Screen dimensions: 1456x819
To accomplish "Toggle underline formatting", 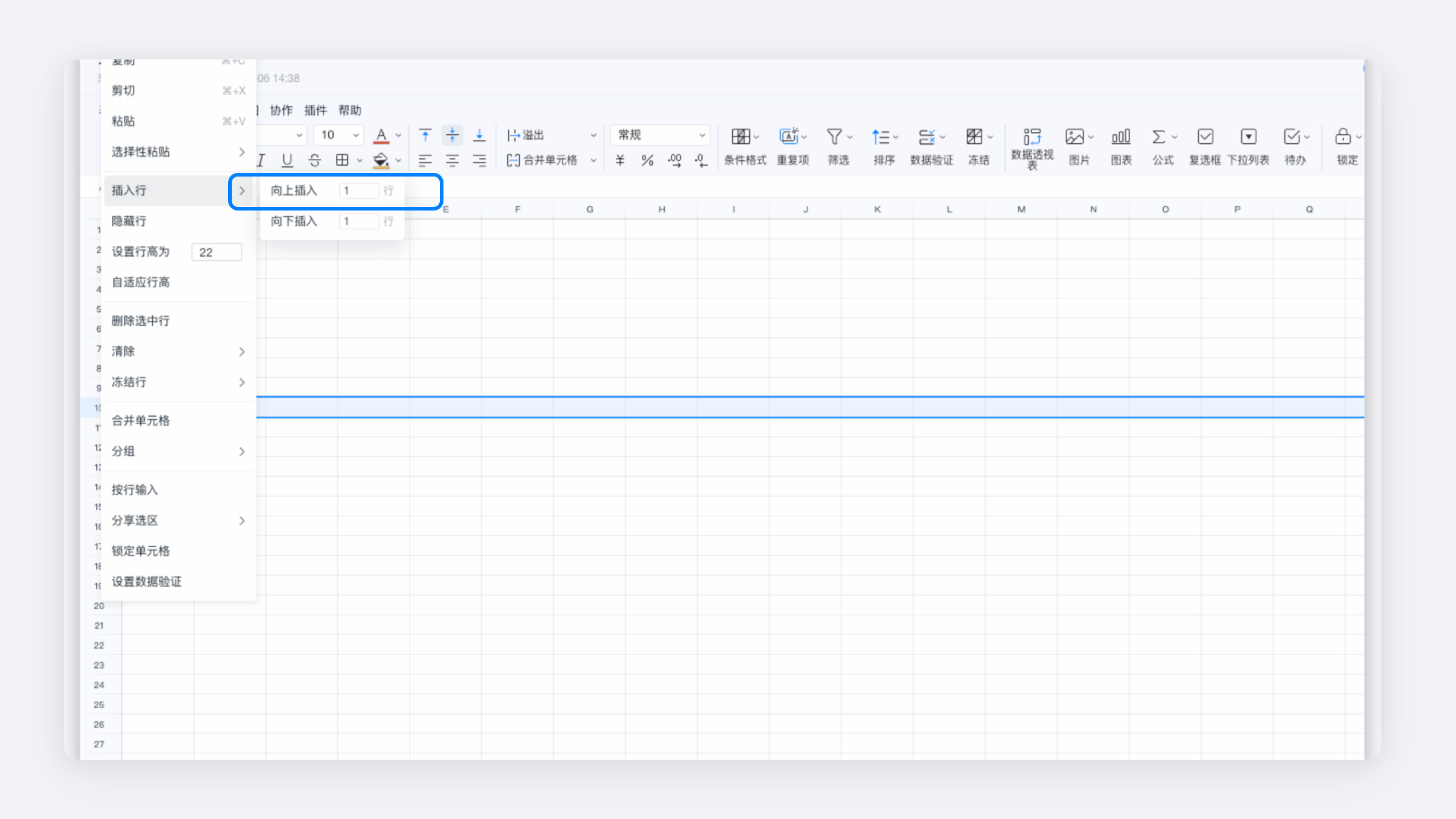I will tap(287, 161).
